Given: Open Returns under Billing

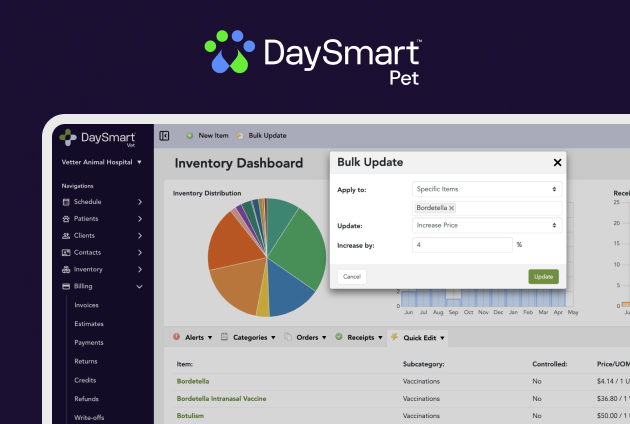Looking at the screenshot, I should [x=86, y=361].
